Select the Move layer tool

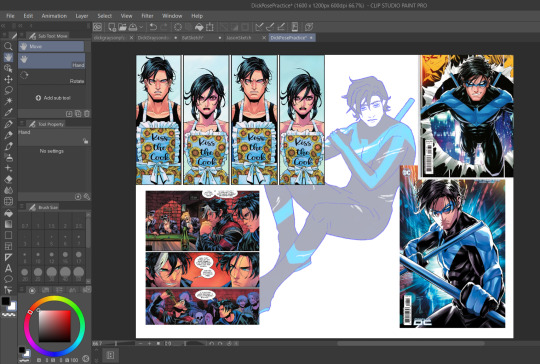point(8,79)
